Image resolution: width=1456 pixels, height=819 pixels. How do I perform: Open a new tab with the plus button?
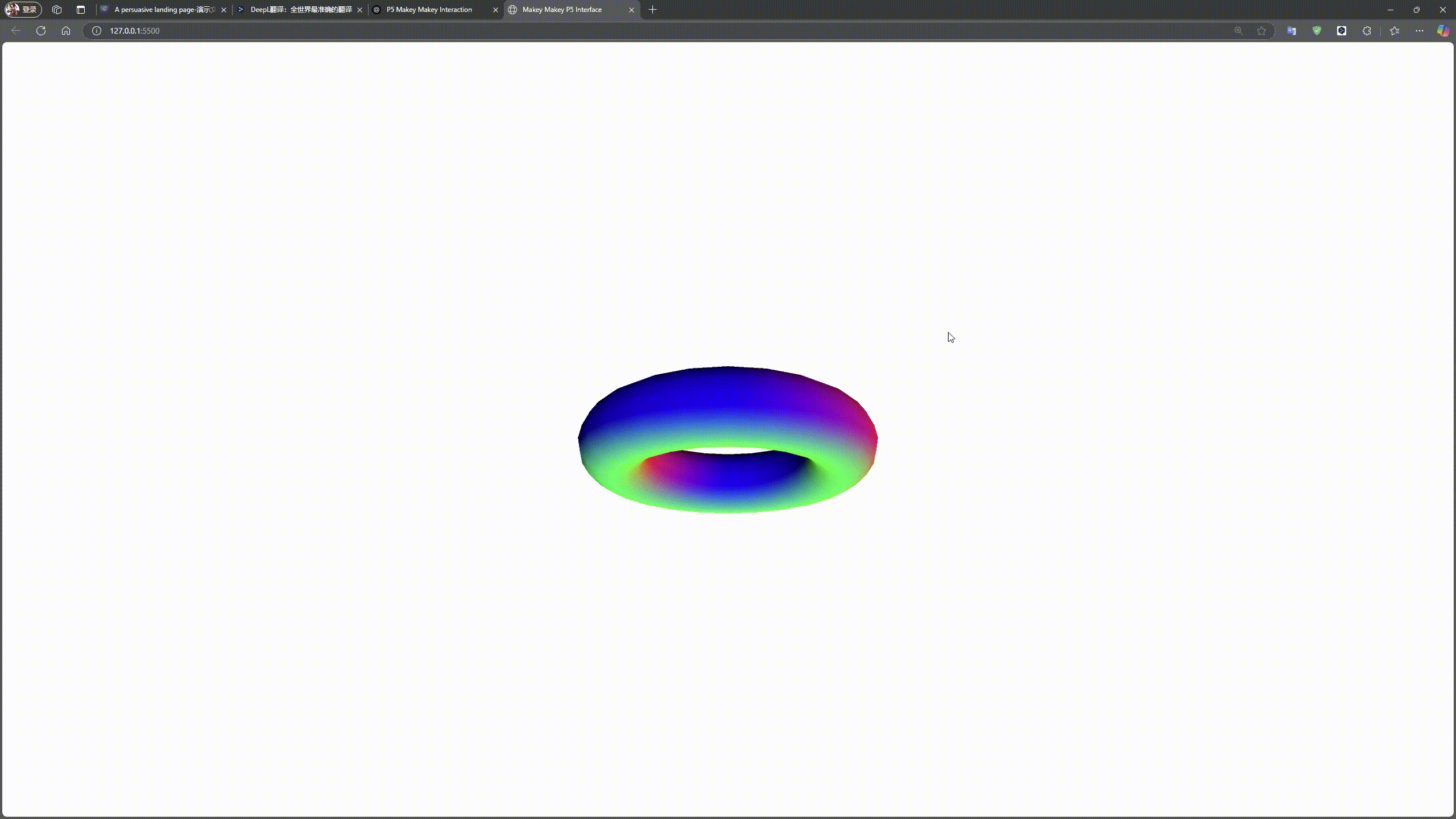(x=652, y=10)
